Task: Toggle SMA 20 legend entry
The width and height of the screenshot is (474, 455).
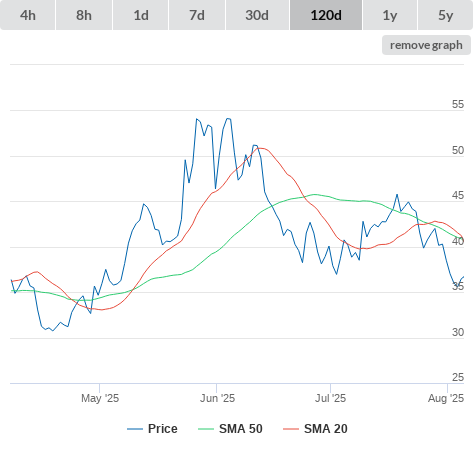Action: (315, 429)
